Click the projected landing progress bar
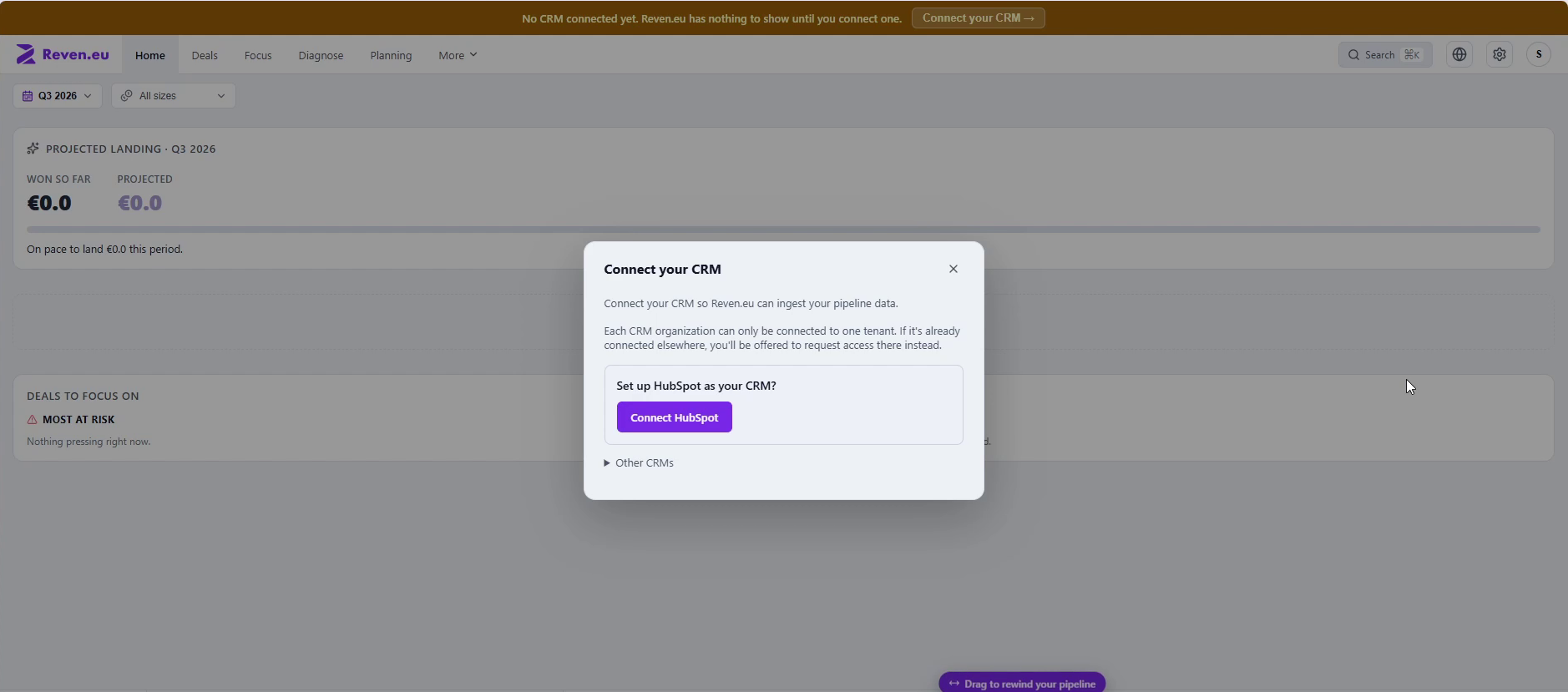Screen dimensions: 1568x692 pos(783,230)
